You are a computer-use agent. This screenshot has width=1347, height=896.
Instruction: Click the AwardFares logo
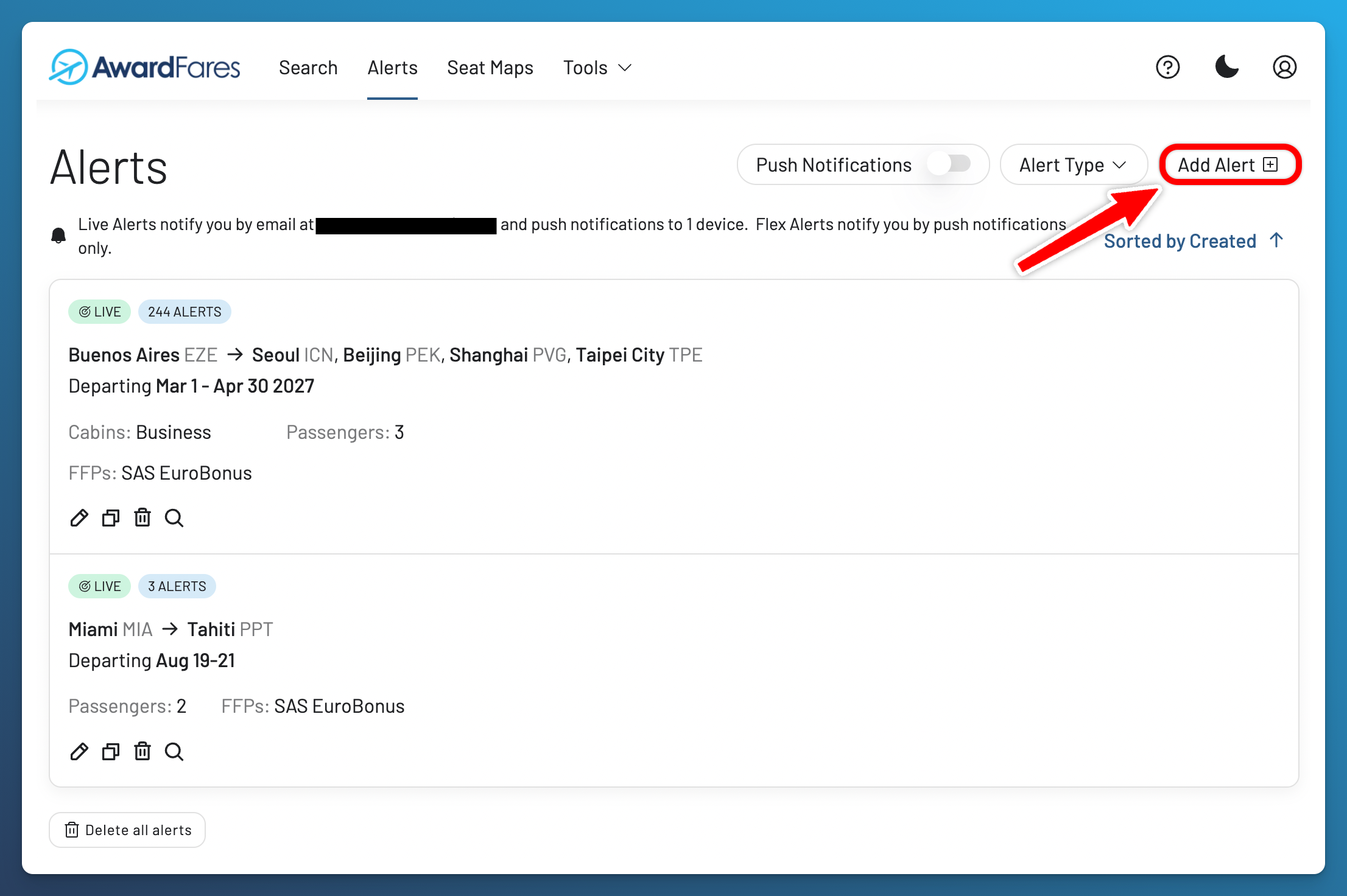[x=144, y=67]
